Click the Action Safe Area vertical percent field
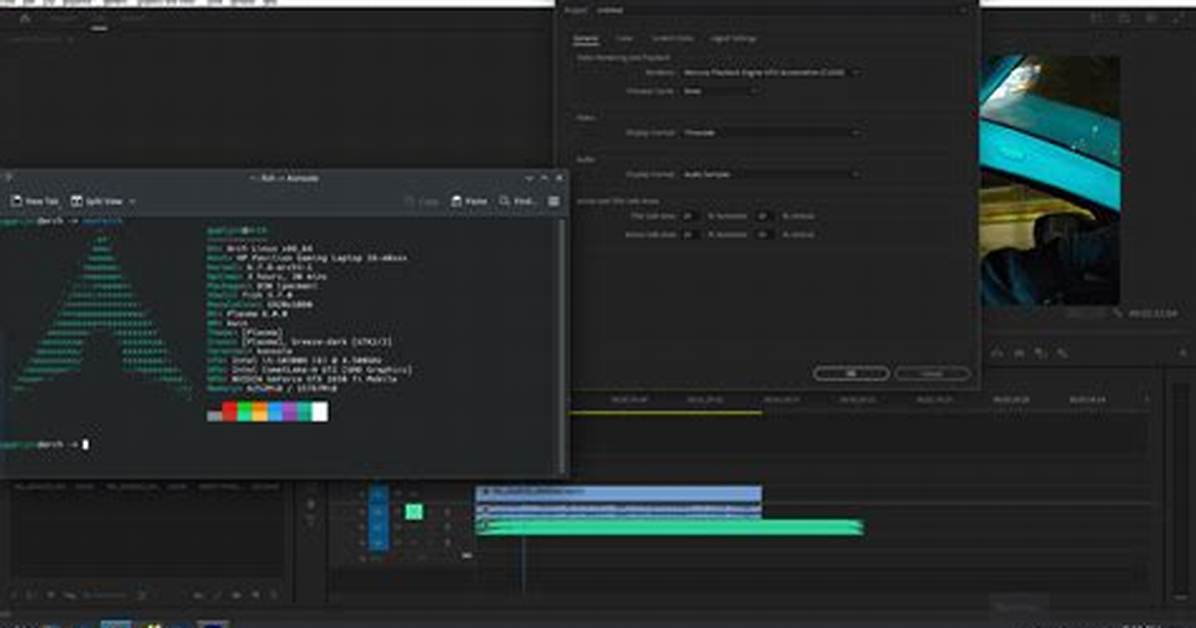 point(764,235)
